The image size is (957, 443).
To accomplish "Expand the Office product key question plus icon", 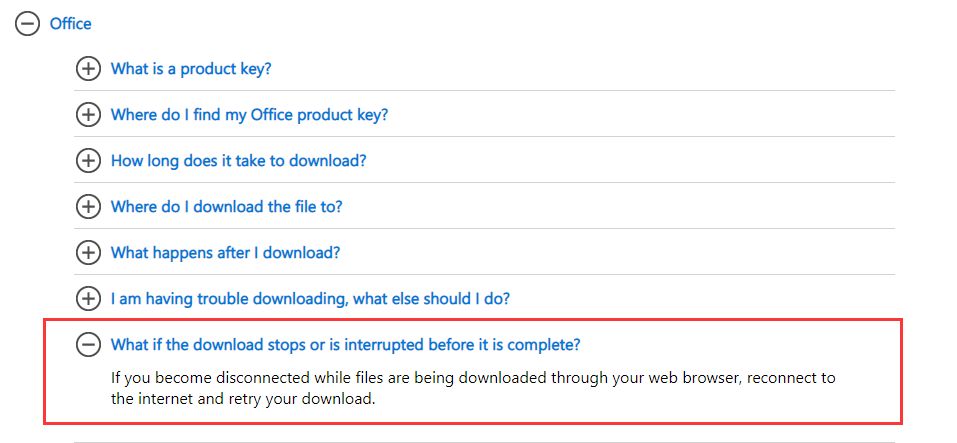I will pyautogui.click(x=88, y=114).
